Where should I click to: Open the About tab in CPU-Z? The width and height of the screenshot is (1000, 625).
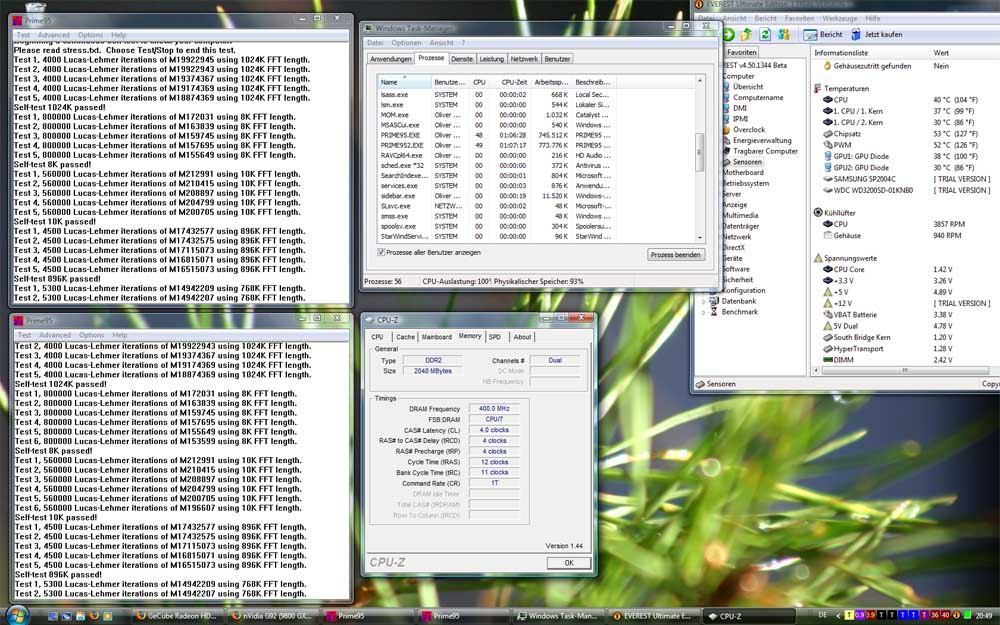pos(522,337)
